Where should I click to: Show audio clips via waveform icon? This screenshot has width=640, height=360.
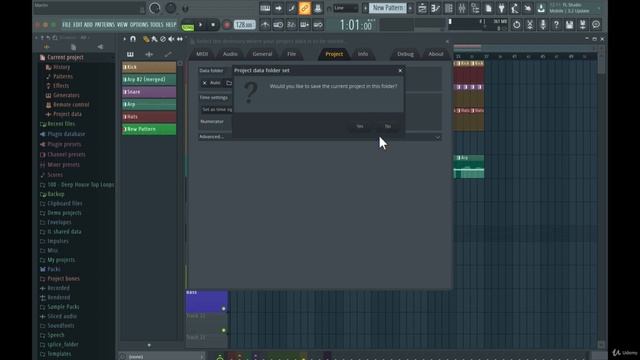pos(149,54)
